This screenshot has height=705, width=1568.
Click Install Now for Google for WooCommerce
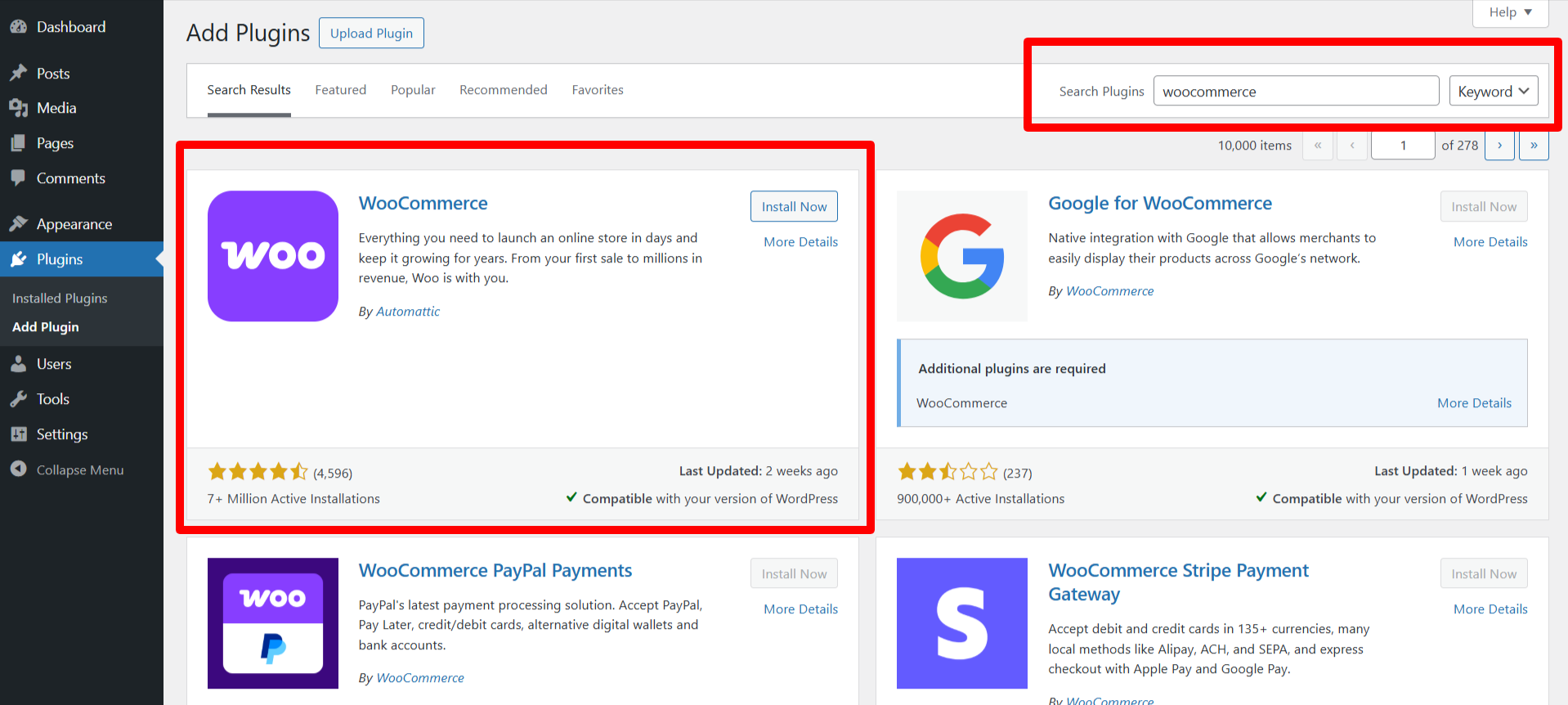click(1484, 207)
